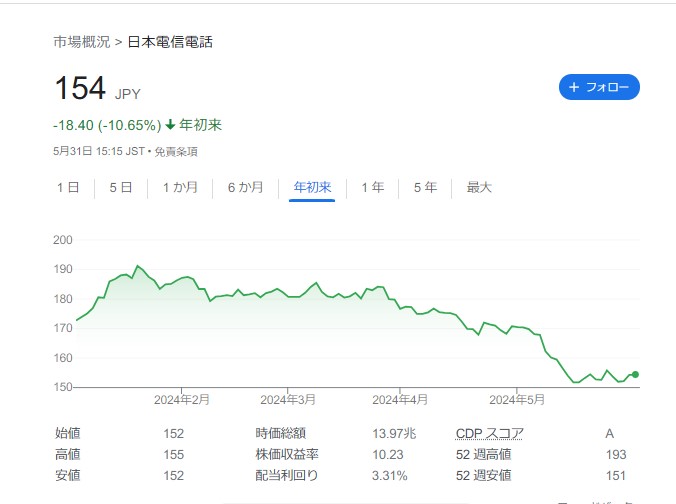Viewport: 676px width, 504px height.
Task: Click the 5月31日 15:15 JST timestamp
Action: (99, 152)
